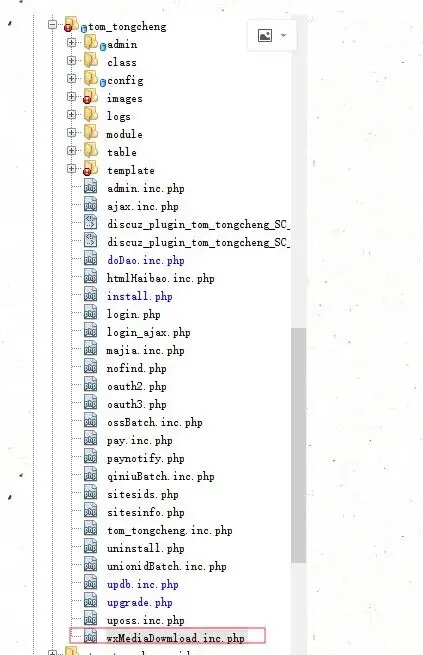The height and width of the screenshot is (655, 423).
Task: Click PHP icon of oauth3.php
Action: pos(91,402)
